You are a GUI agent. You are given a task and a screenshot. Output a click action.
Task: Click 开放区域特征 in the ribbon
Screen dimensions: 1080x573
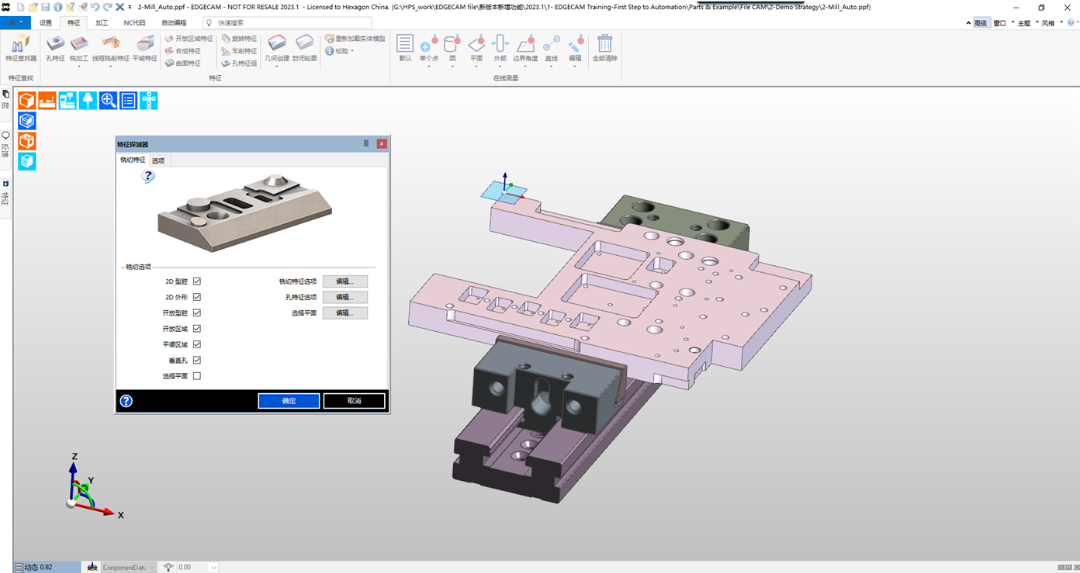tap(189, 39)
